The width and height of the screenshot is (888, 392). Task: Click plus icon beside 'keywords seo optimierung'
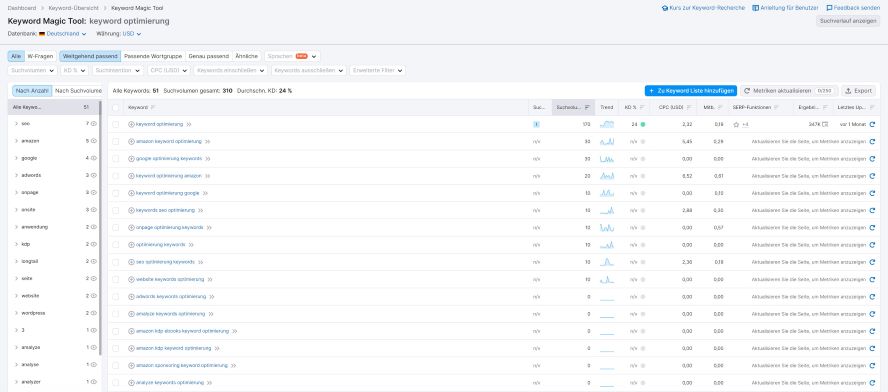click(131, 210)
